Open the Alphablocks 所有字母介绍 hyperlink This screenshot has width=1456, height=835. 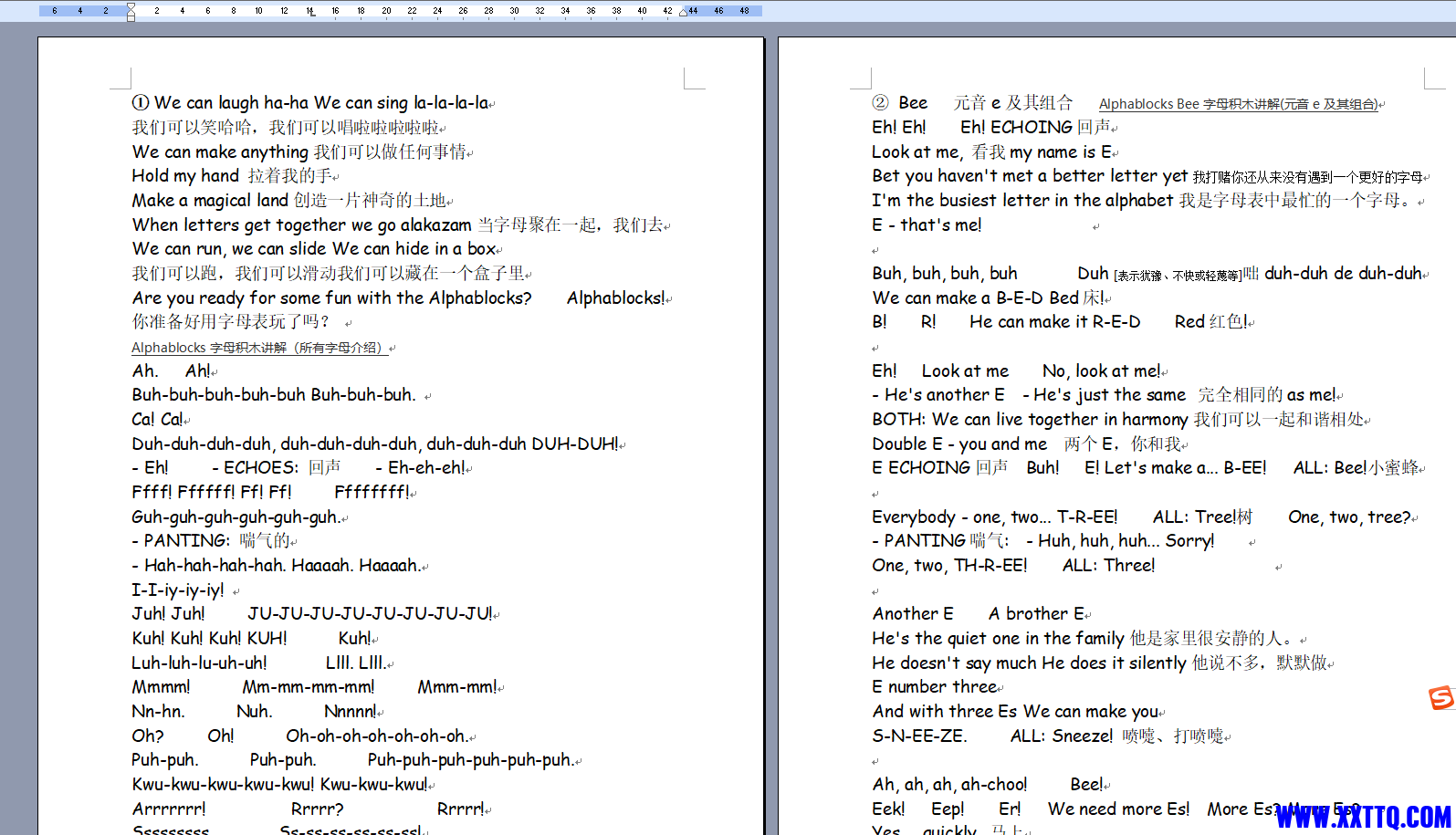pos(260,348)
